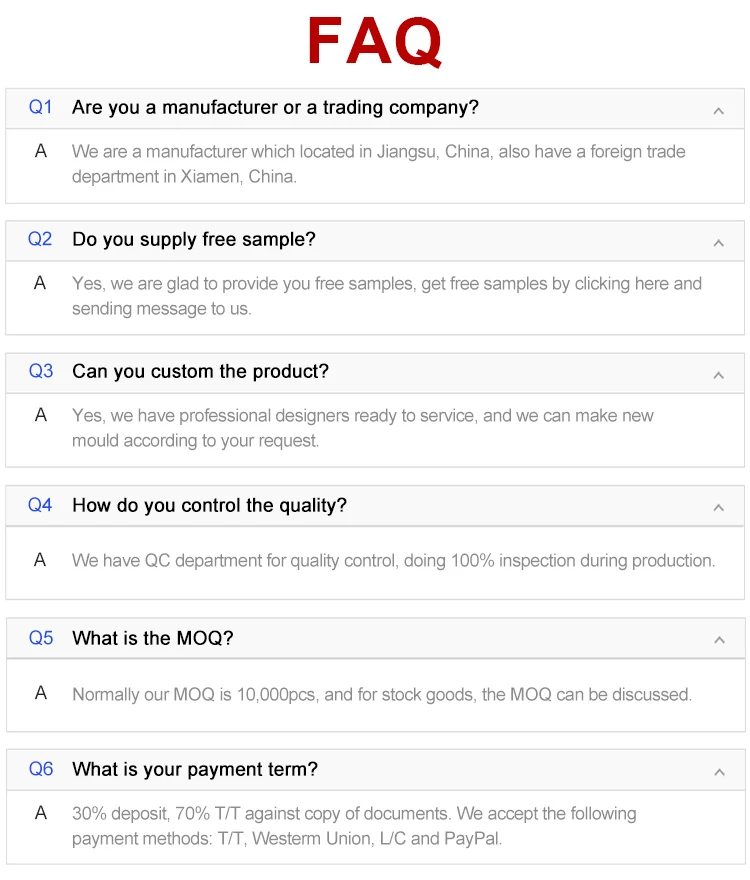Click the Q5 label icon

(41, 637)
